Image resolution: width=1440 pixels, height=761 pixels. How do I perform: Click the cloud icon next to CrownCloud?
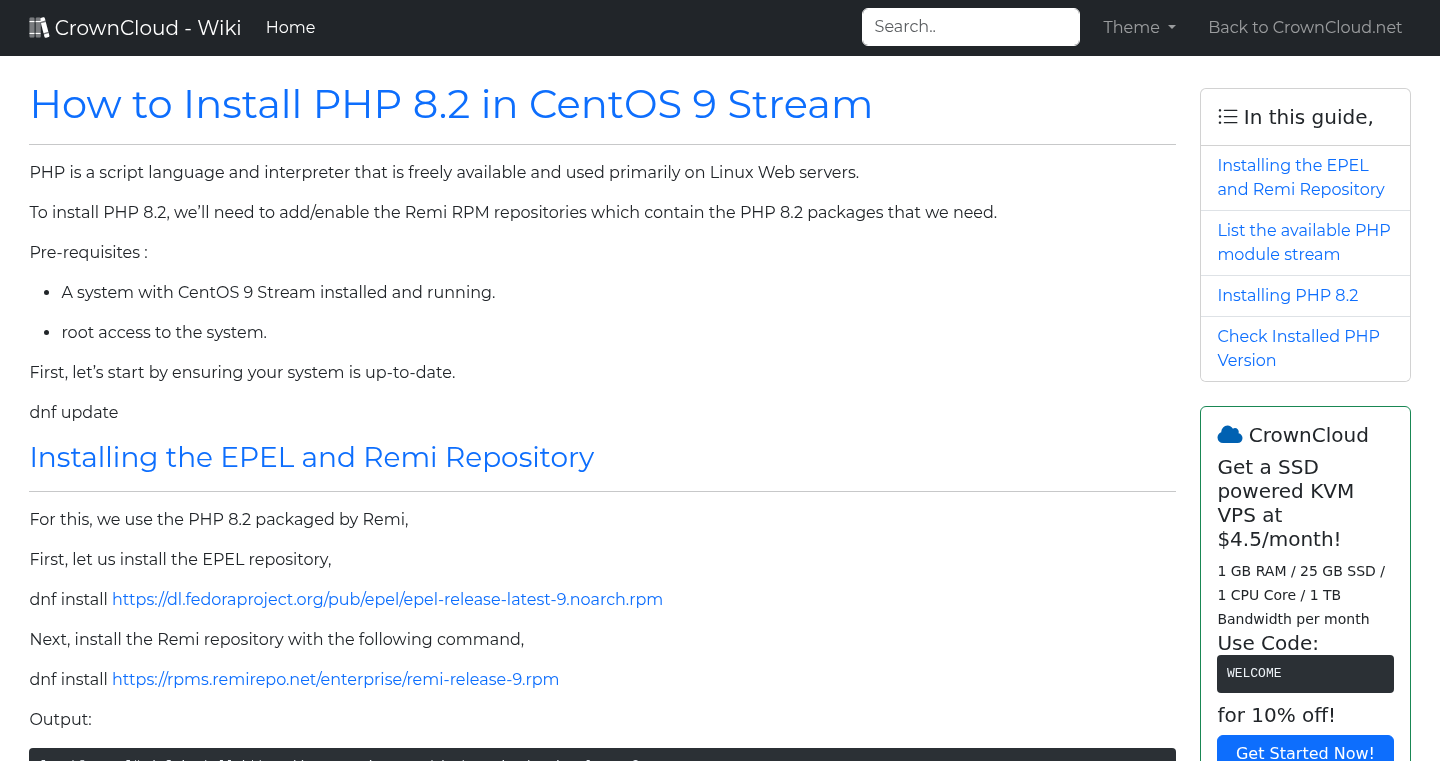[1229, 433]
